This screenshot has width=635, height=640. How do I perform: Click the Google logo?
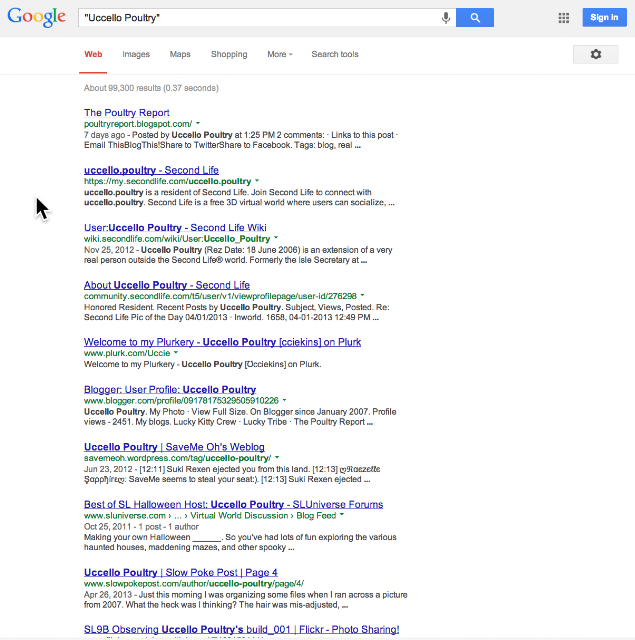click(x=36, y=17)
